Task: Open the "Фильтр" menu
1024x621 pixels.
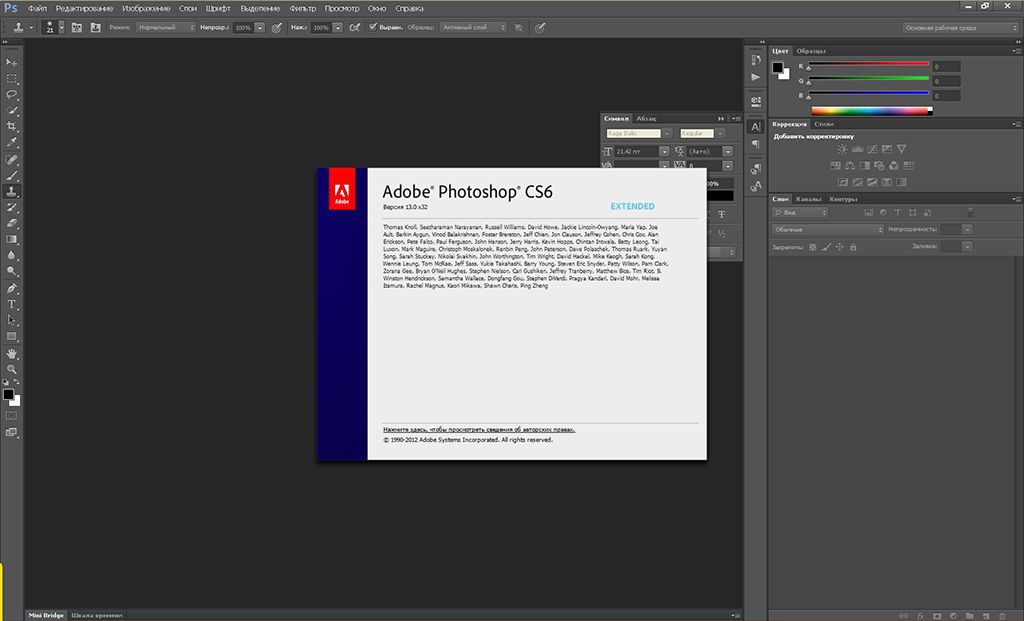Action: point(302,8)
